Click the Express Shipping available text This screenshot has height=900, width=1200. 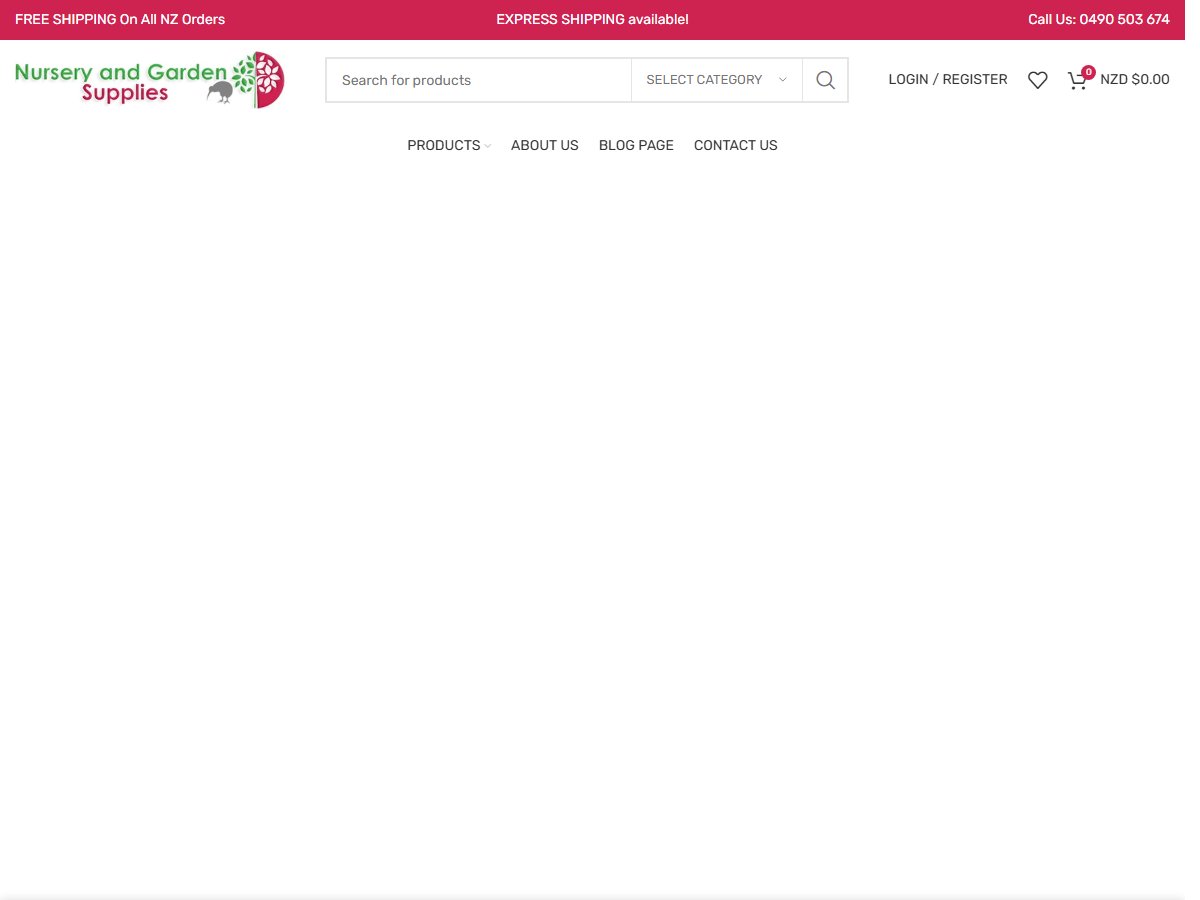tap(592, 19)
